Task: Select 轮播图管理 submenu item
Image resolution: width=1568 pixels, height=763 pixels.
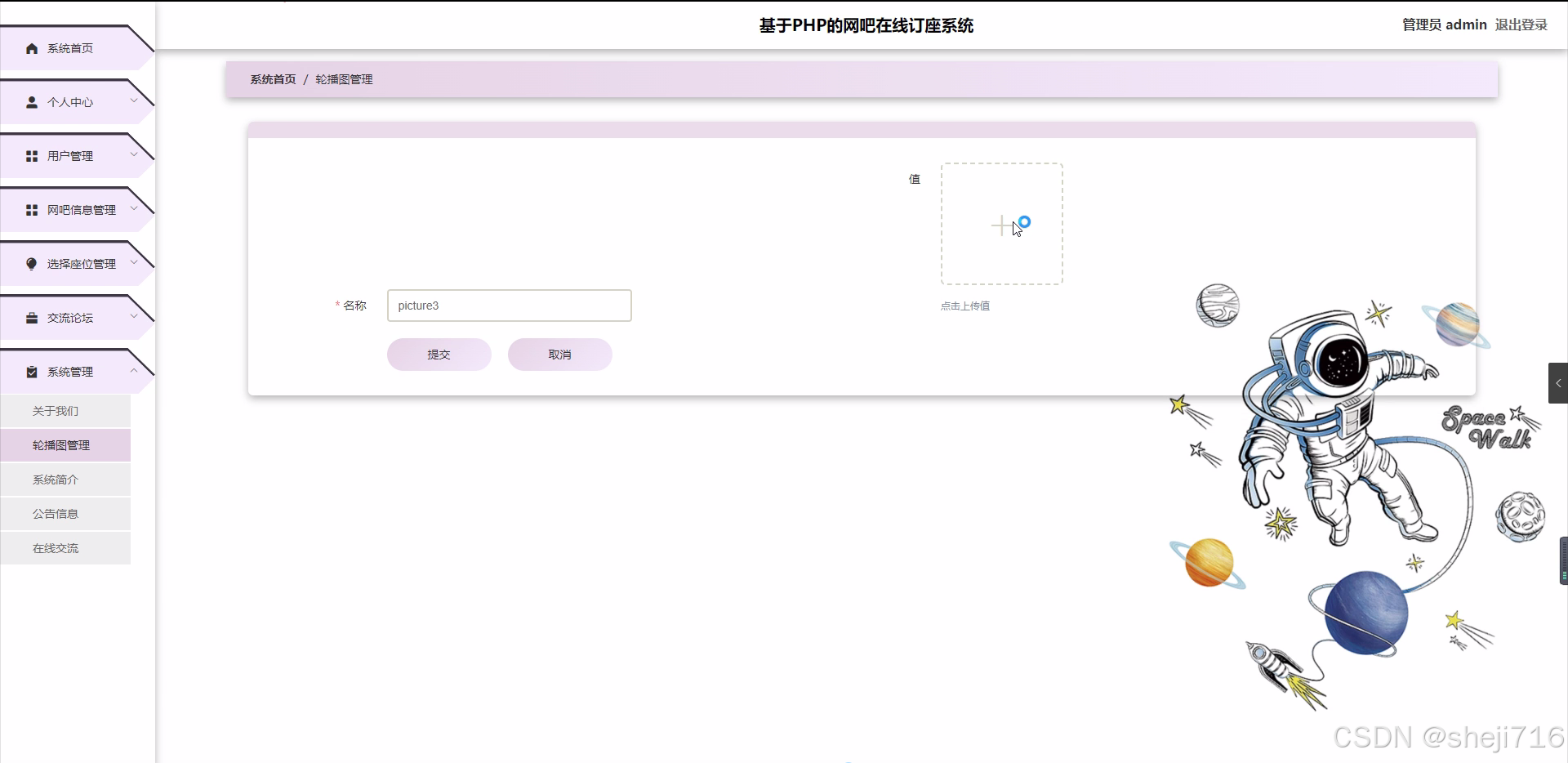Action: pyautogui.click(x=65, y=445)
